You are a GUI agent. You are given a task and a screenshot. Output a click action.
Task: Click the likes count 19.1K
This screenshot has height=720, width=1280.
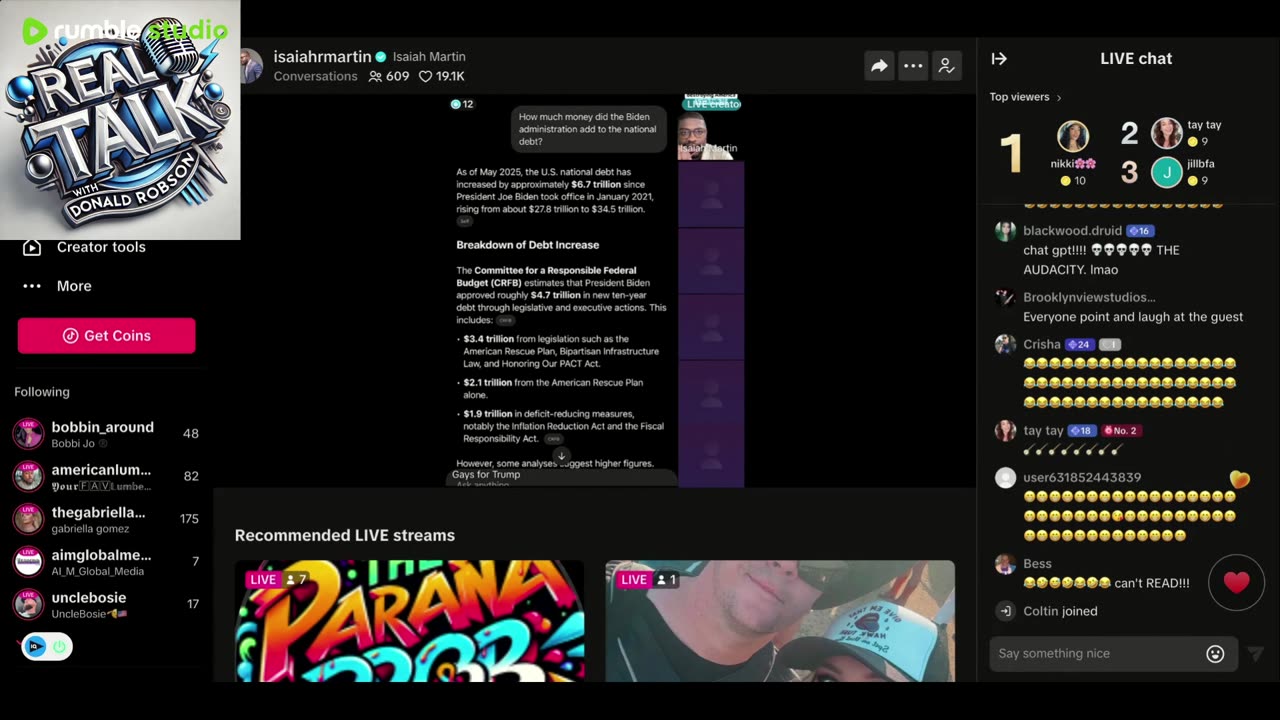click(x=441, y=76)
